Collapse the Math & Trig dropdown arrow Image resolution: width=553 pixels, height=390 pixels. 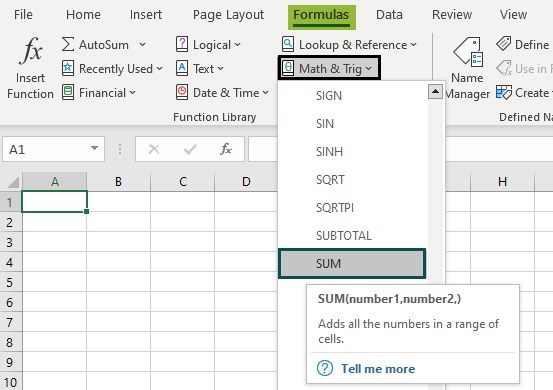(368, 68)
